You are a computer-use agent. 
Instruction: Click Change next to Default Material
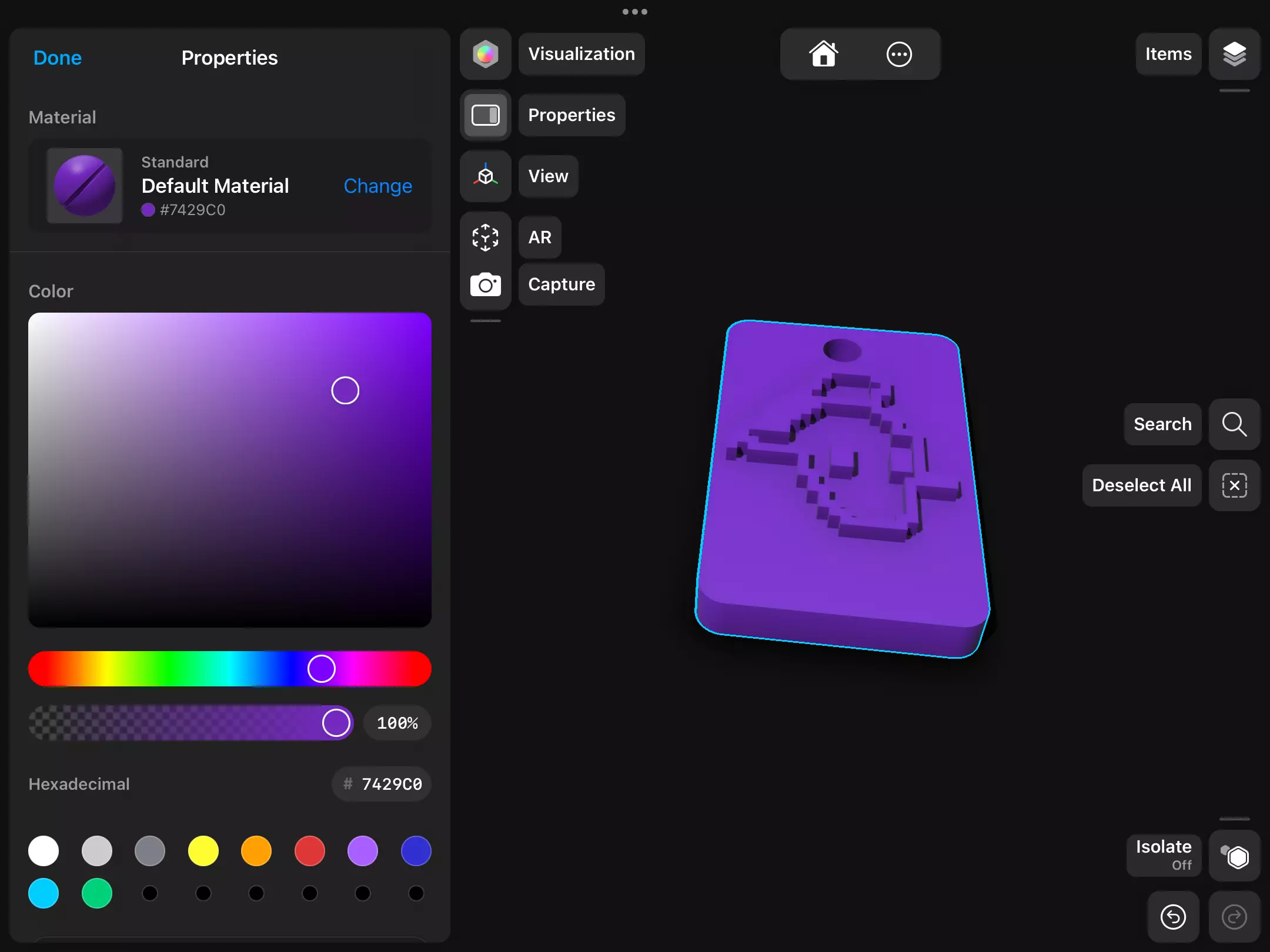[377, 186]
